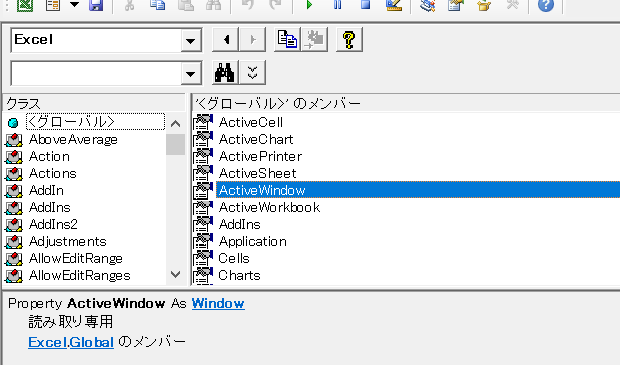The width and height of the screenshot is (620, 365).
Task: Click the Break pause icon
Action: click(337, 5)
